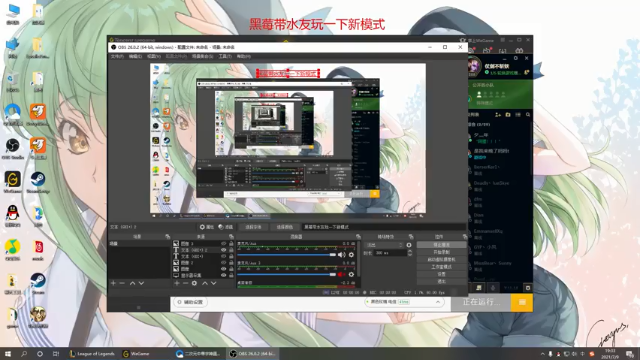640x360 pixels.
Task: Unmute the red muted speaker icon
Action: 340,274
